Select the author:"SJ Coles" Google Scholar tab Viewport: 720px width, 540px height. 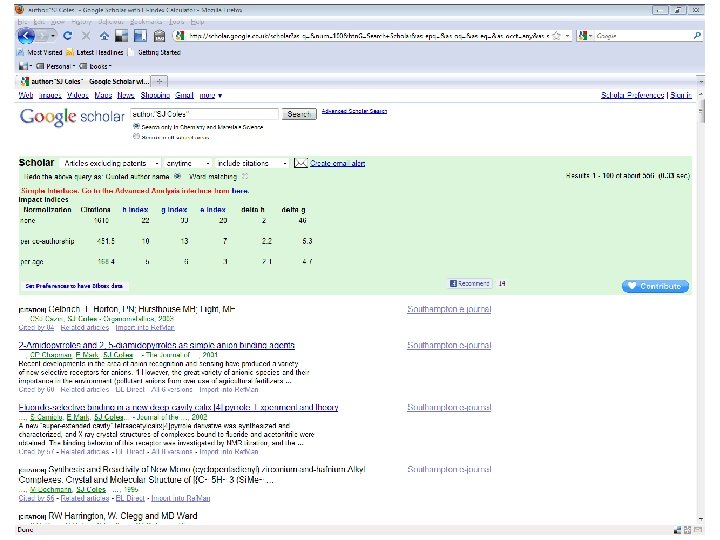point(84,81)
